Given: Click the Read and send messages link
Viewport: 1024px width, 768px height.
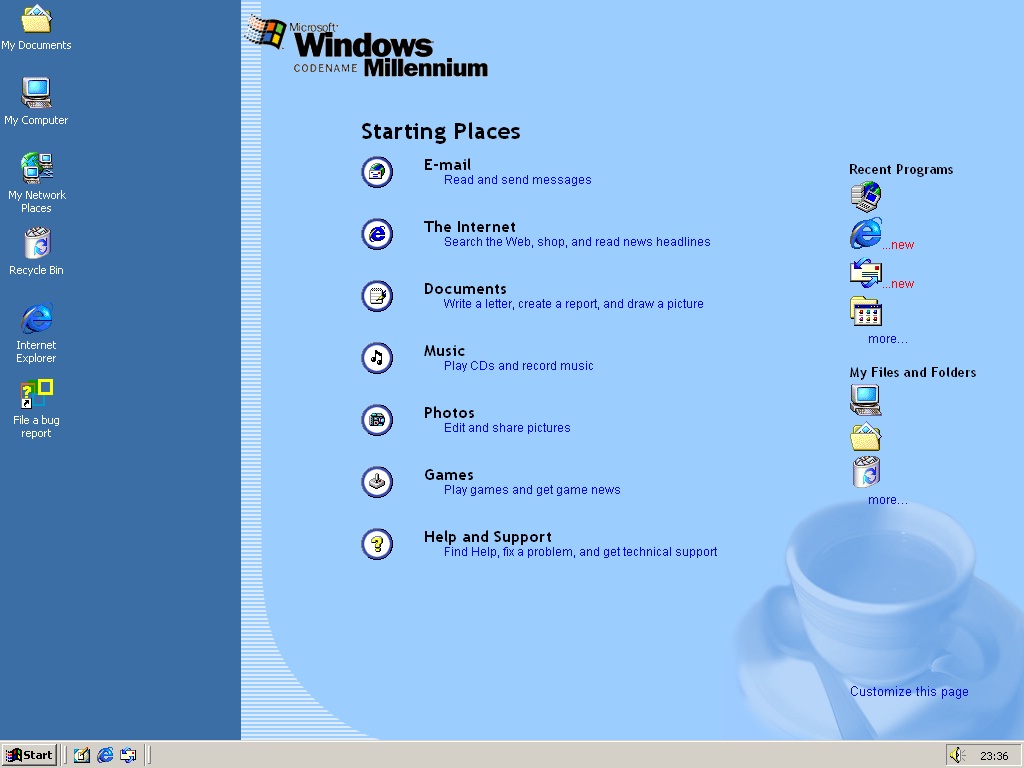Looking at the screenshot, I should coord(518,180).
